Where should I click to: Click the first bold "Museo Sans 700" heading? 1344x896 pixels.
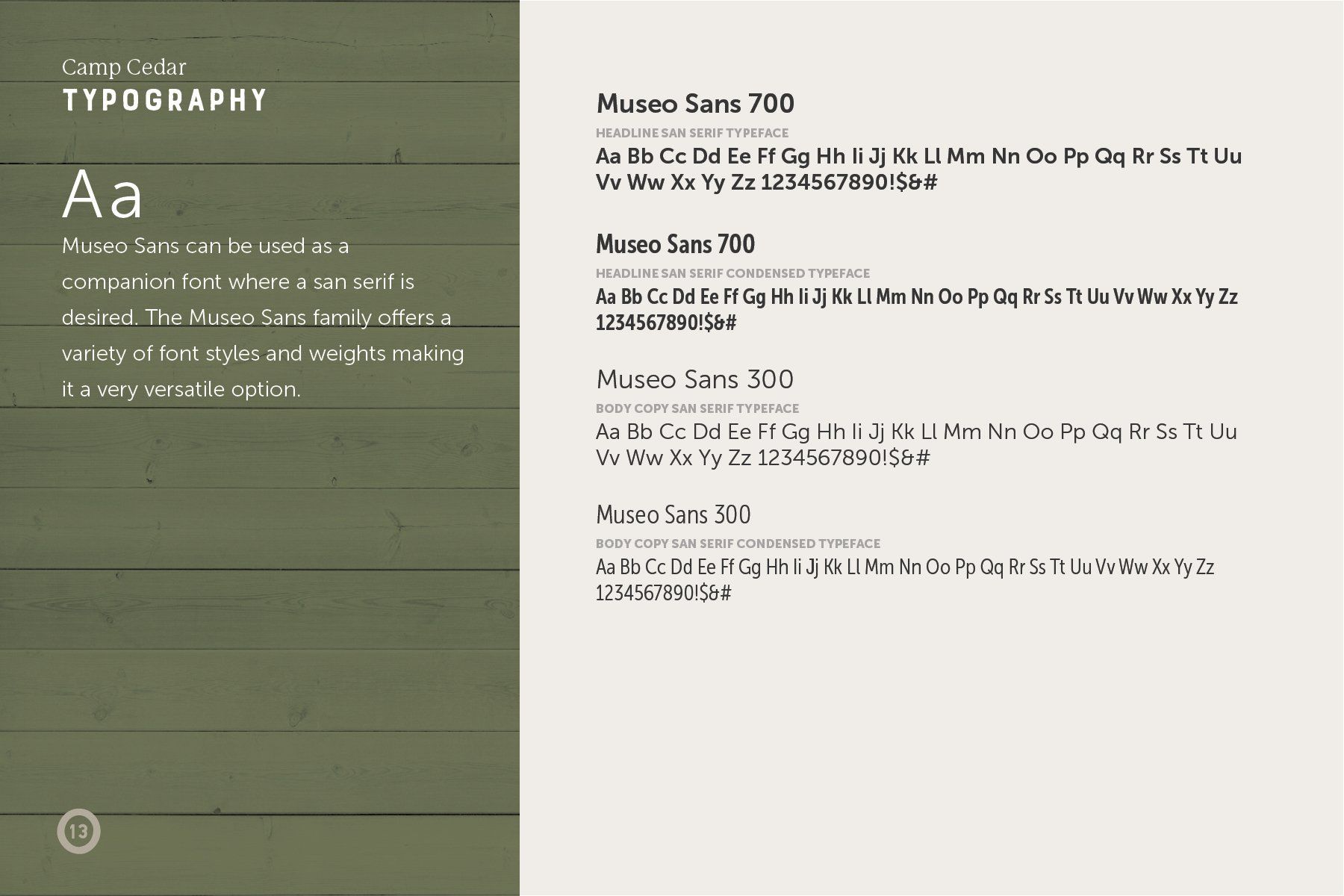[x=695, y=104]
